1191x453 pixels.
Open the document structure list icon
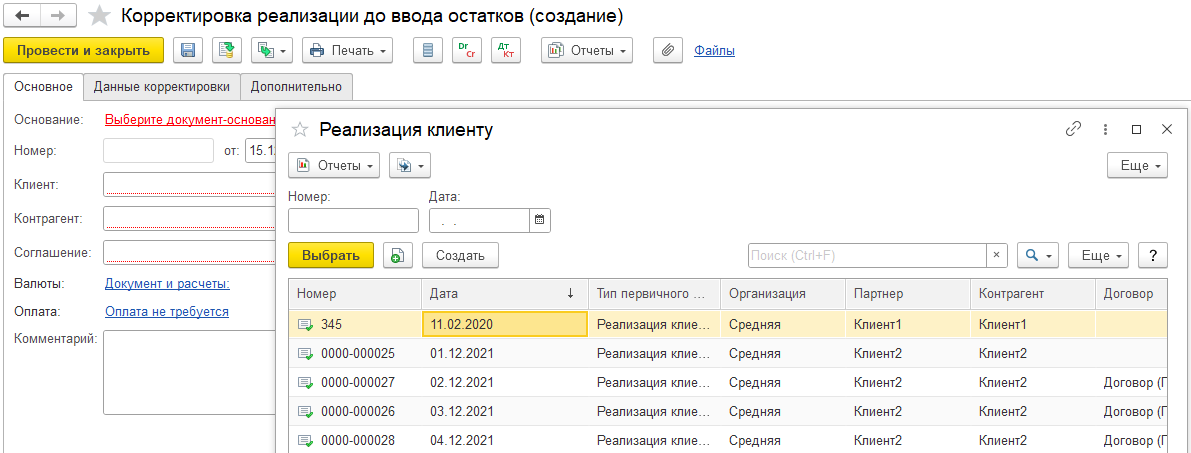tap(429, 50)
